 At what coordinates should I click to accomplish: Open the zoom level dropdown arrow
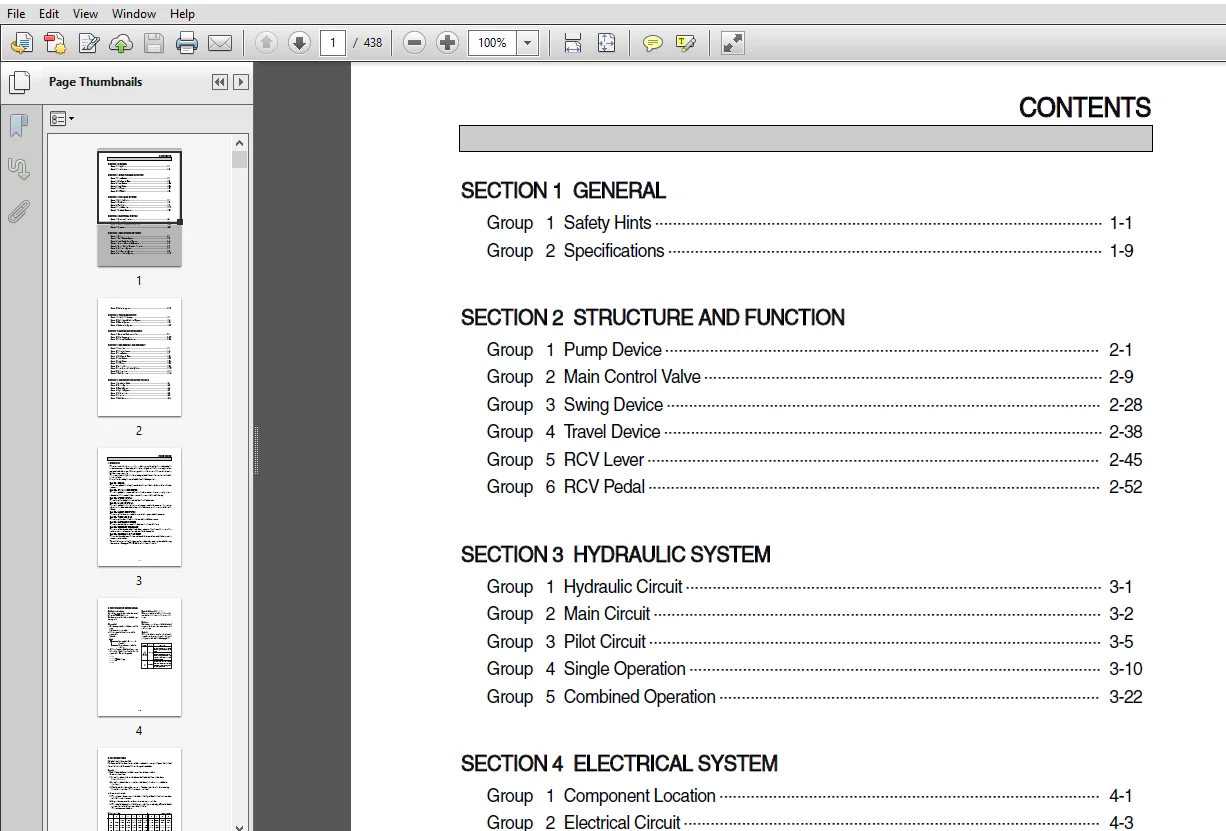coord(528,43)
